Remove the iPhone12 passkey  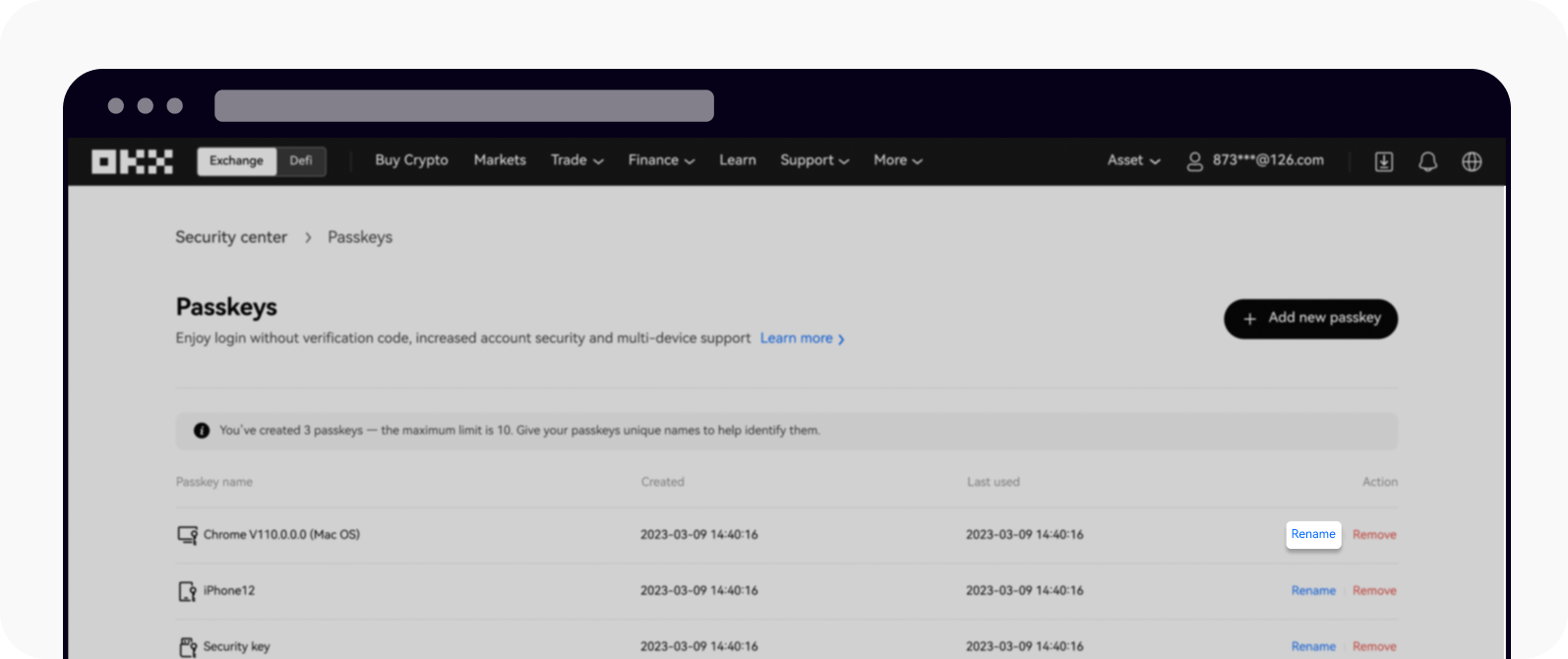tap(1374, 591)
